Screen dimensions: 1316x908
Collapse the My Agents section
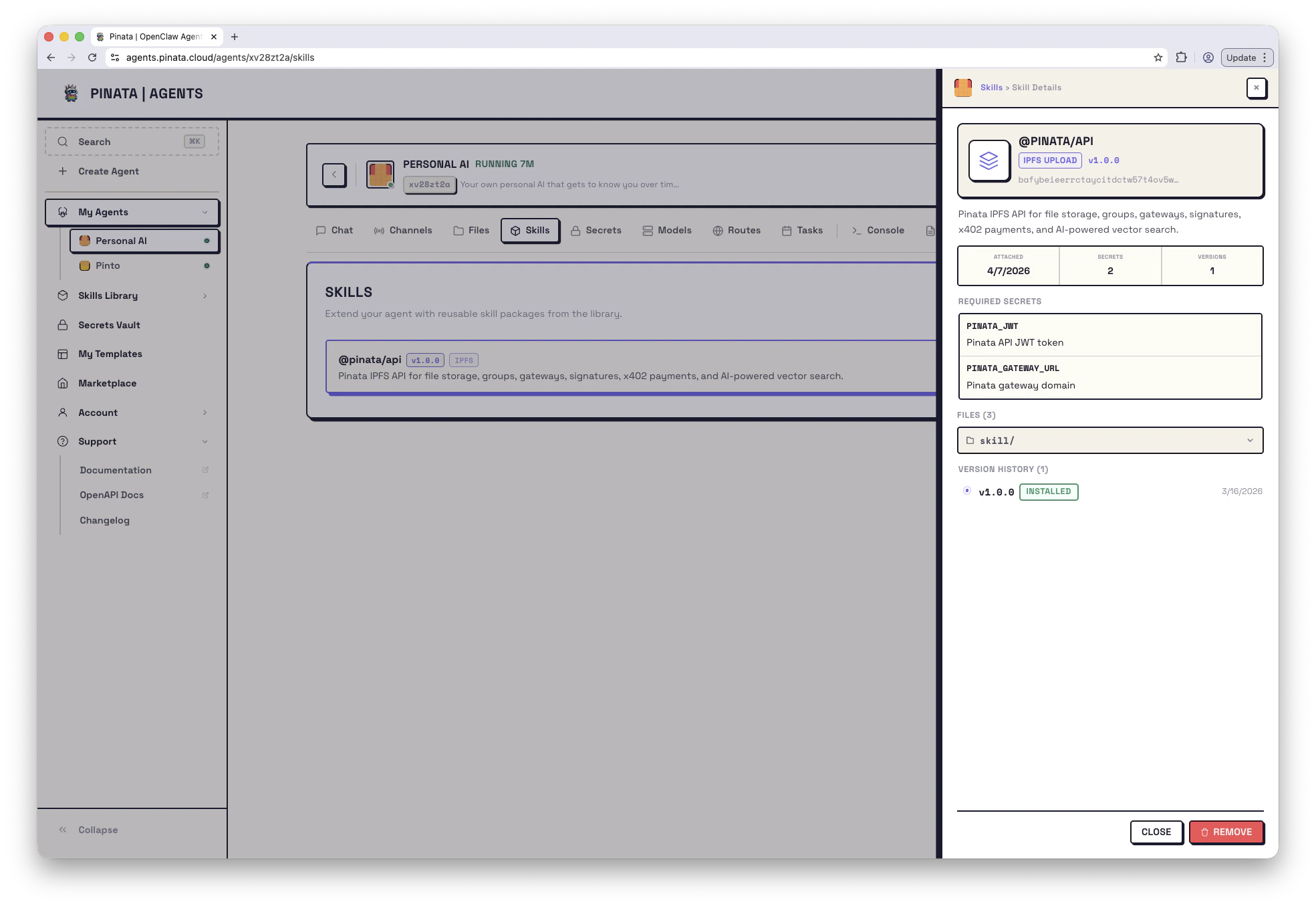tap(205, 212)
